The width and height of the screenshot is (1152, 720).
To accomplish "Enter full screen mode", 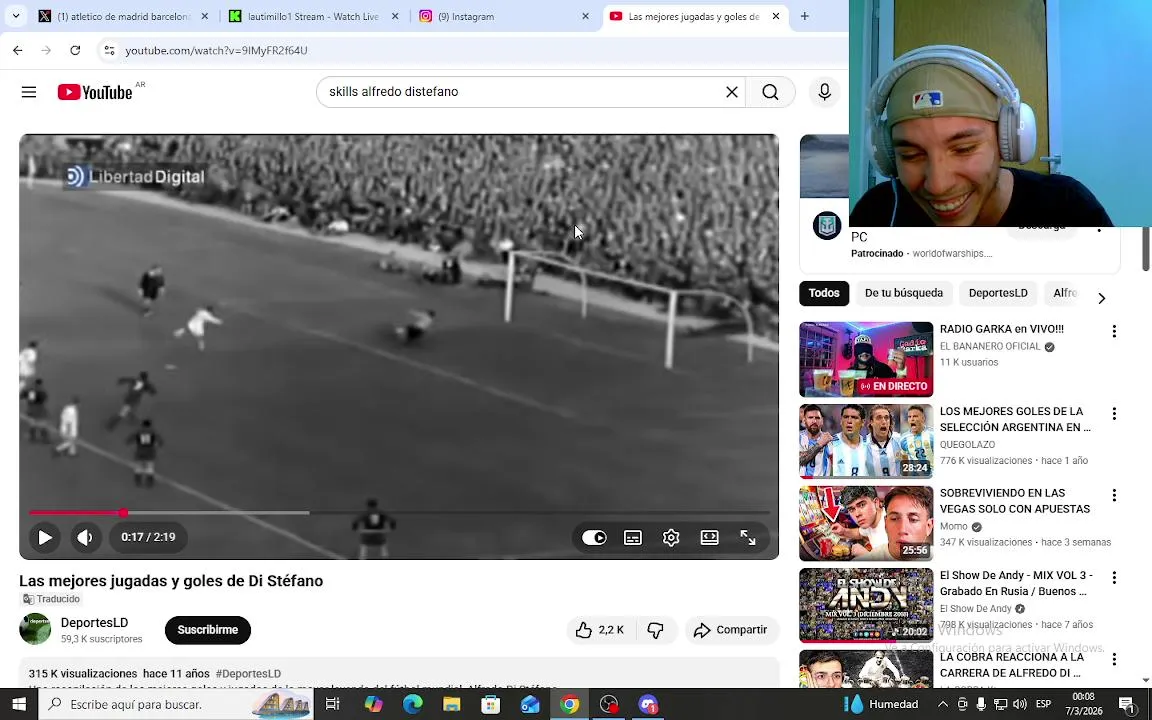I will (748, 537).
